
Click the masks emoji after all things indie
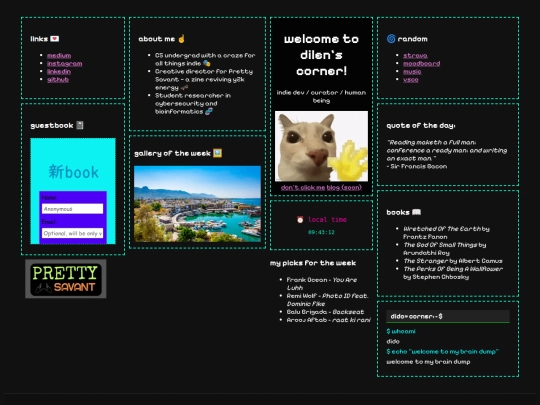[x=206, y=63]
